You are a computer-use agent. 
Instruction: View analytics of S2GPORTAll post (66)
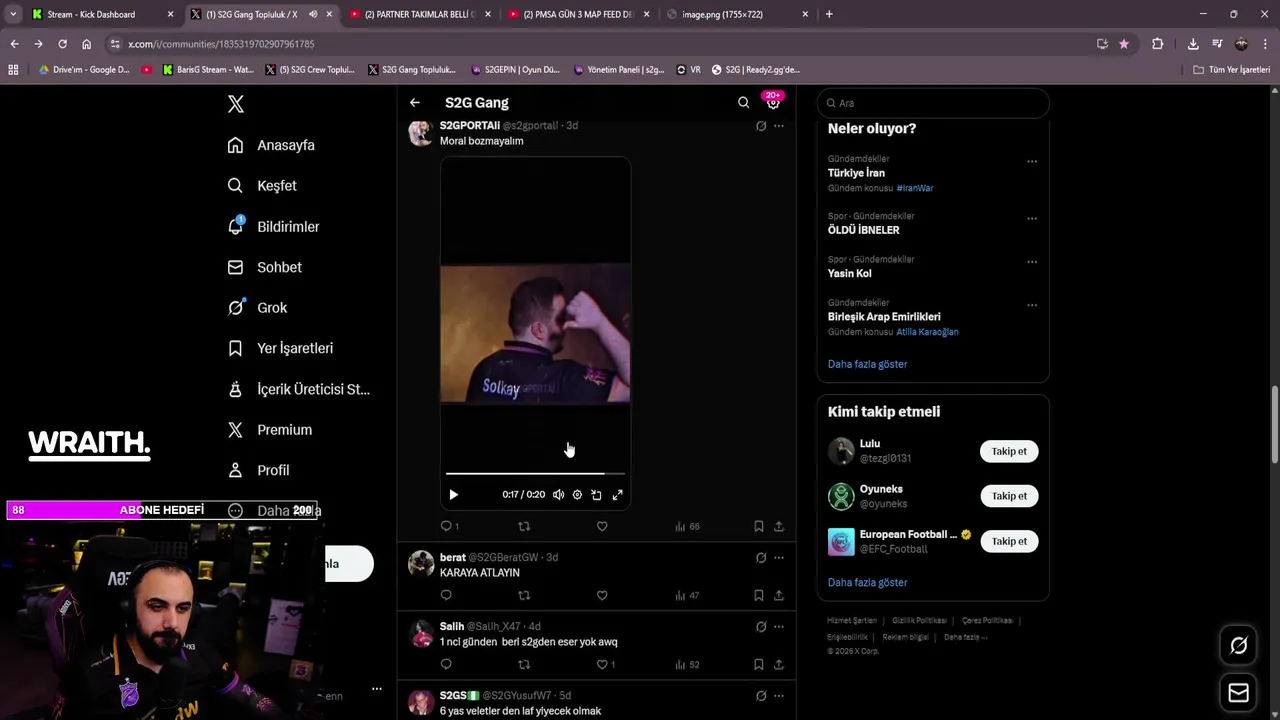click(687, 526)
